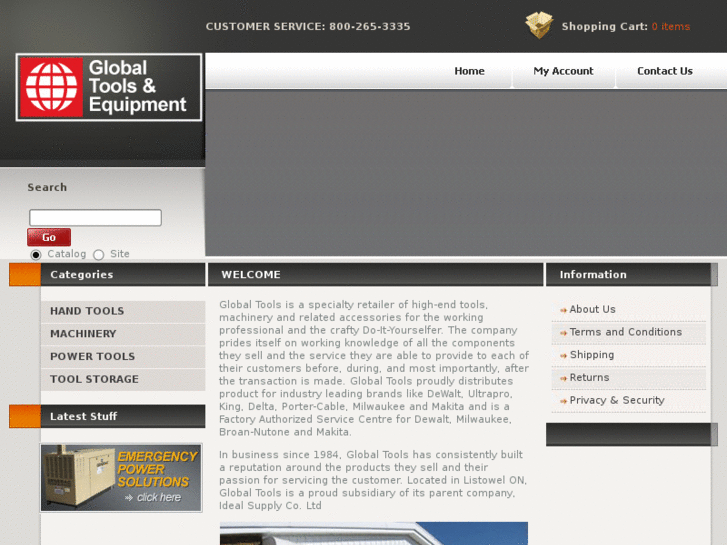The image size is (727, 545).
Task: Click the Emergency Power Solutions banner
Action: click(x=121, y=478)
